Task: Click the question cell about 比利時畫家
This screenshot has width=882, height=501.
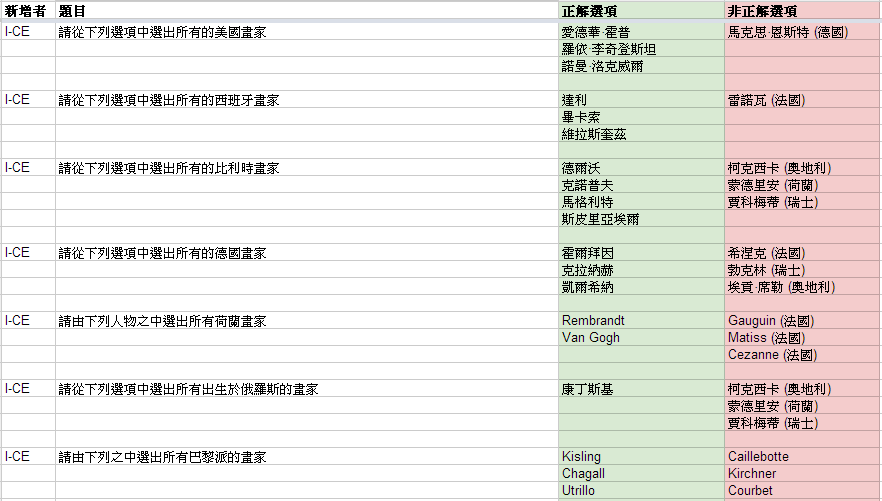Action: click(x=307, y=168)
